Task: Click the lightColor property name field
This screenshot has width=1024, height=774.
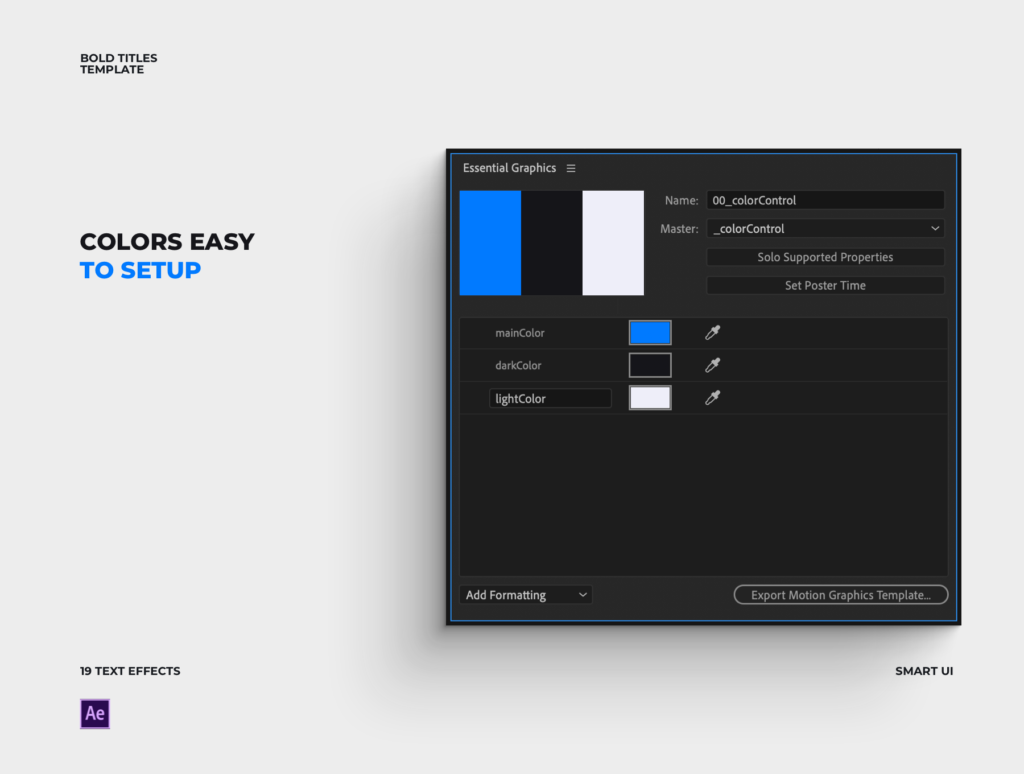Action: pyautogui.click(x=550, y=398)
